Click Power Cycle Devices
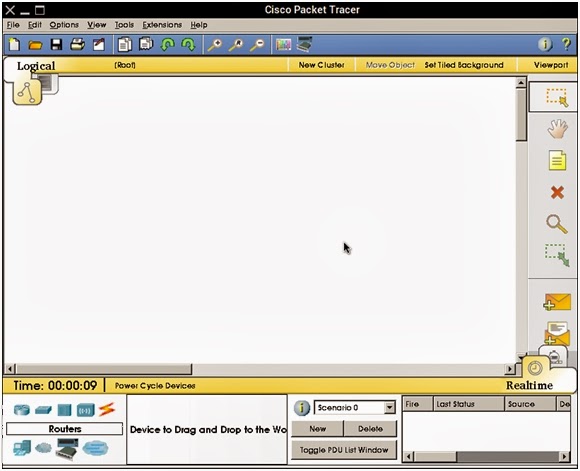Image resolution: width=580 pixels, height=471 pixels. click(x=155, y=386)
